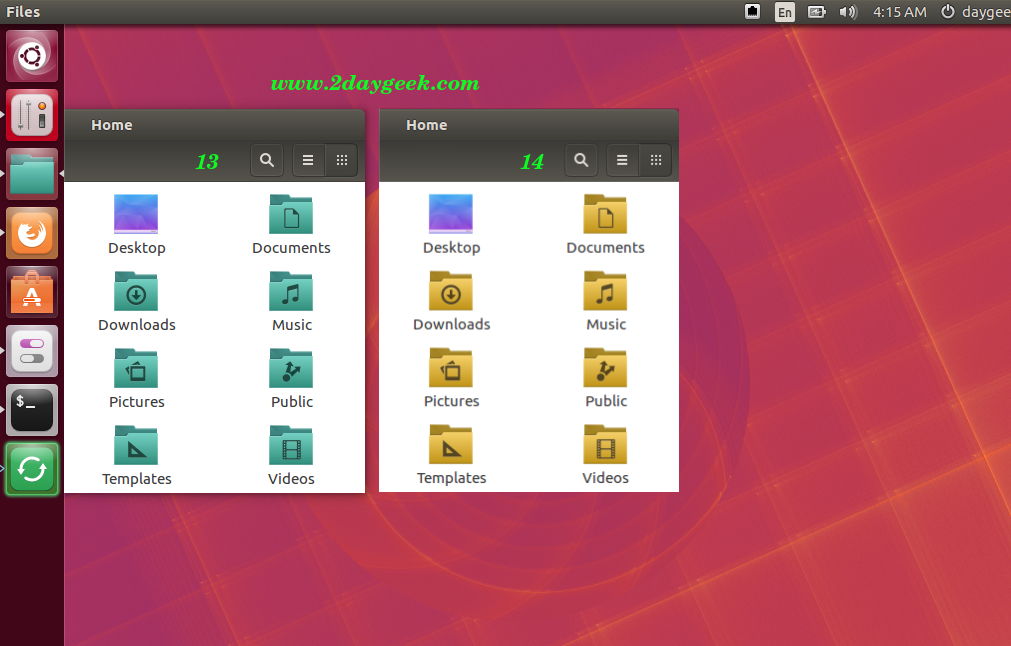Open the teal Public folder
1011x646 pixels.
291,369
